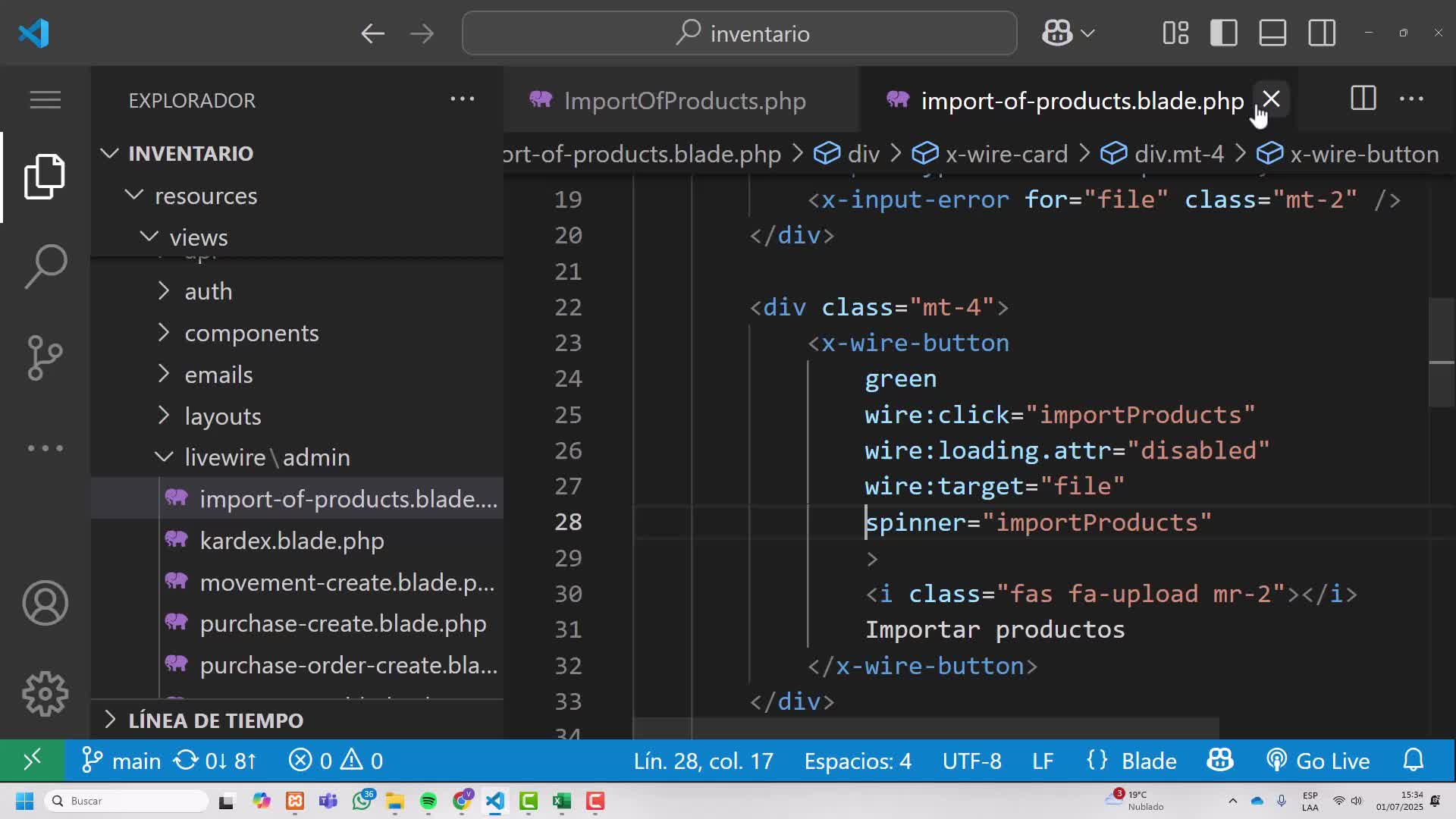Screen dimensions: 1456x819
Task: Open Excel from the taskbar
Action: [562, 801]
